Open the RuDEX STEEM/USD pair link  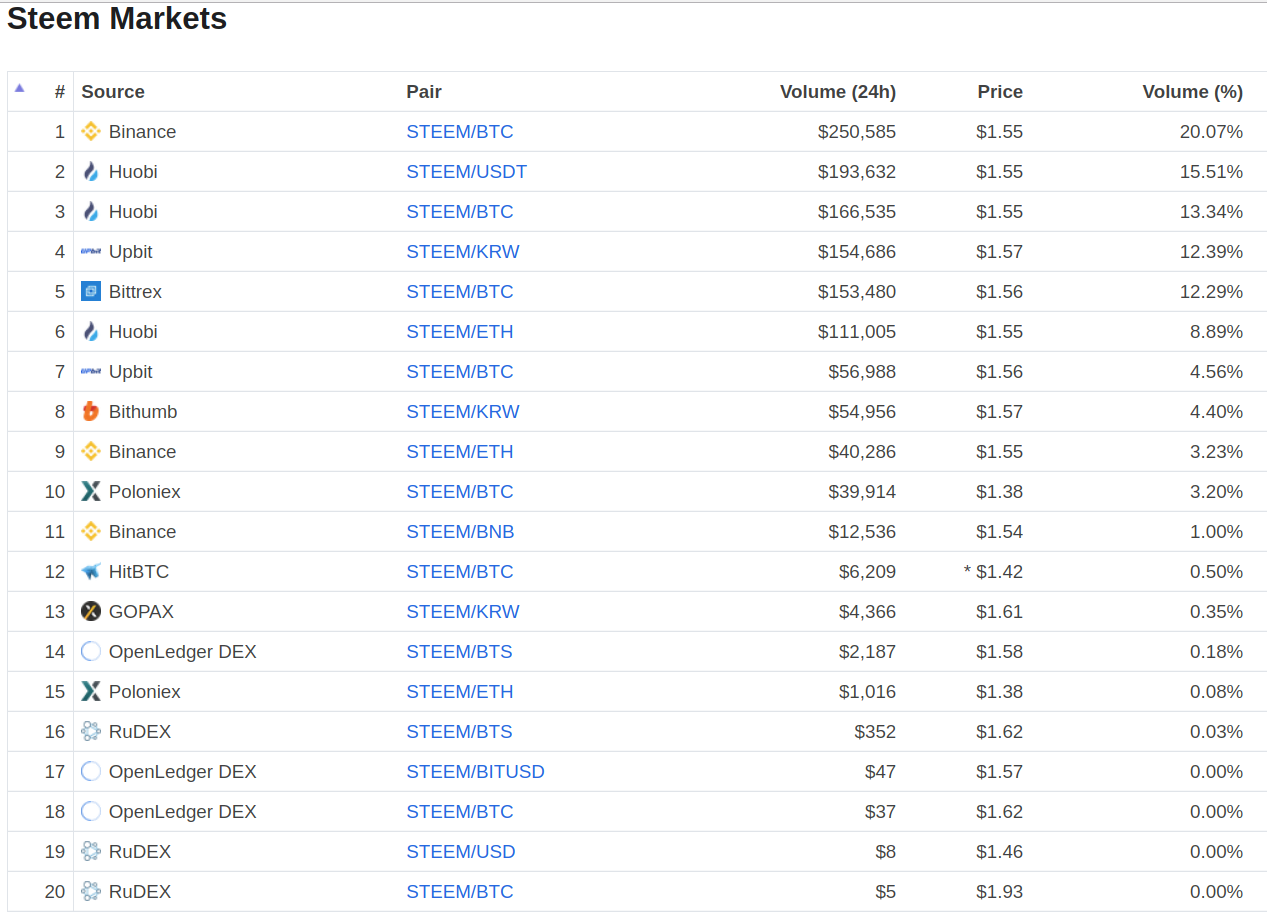coord(461,851)
